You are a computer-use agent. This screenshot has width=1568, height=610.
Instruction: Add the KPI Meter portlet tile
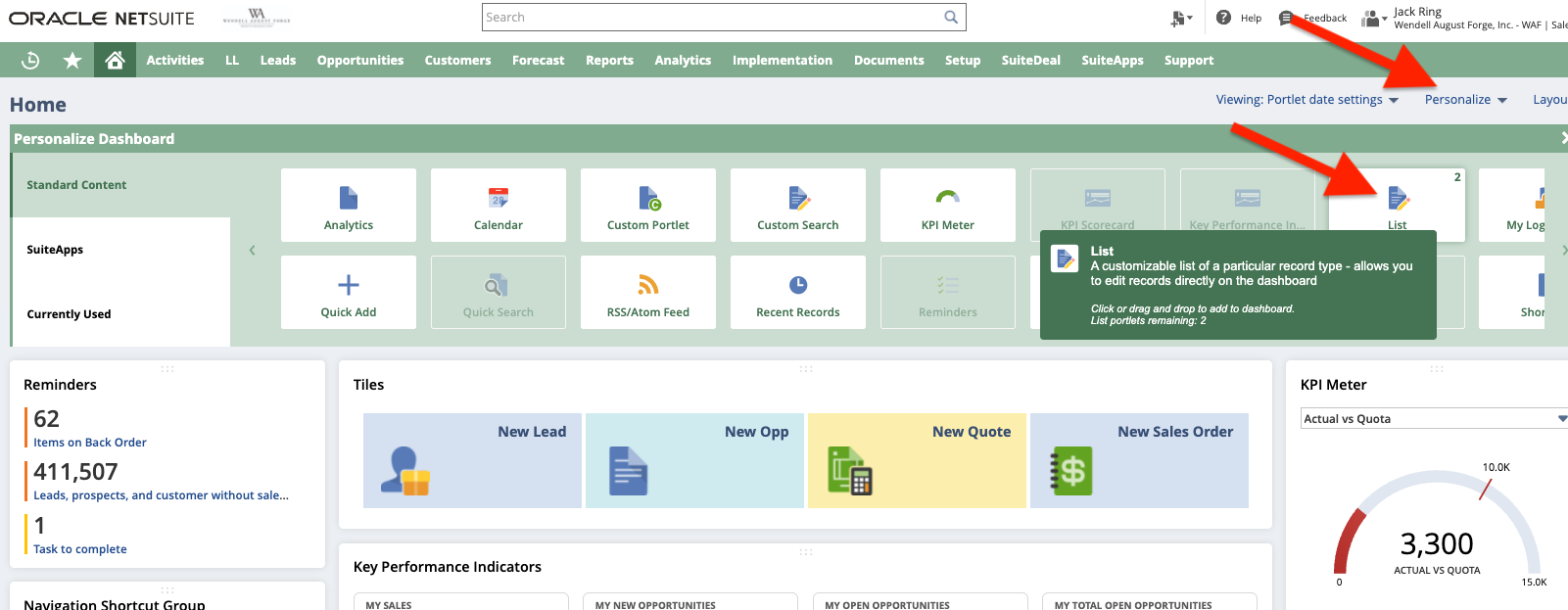[948, 205]
